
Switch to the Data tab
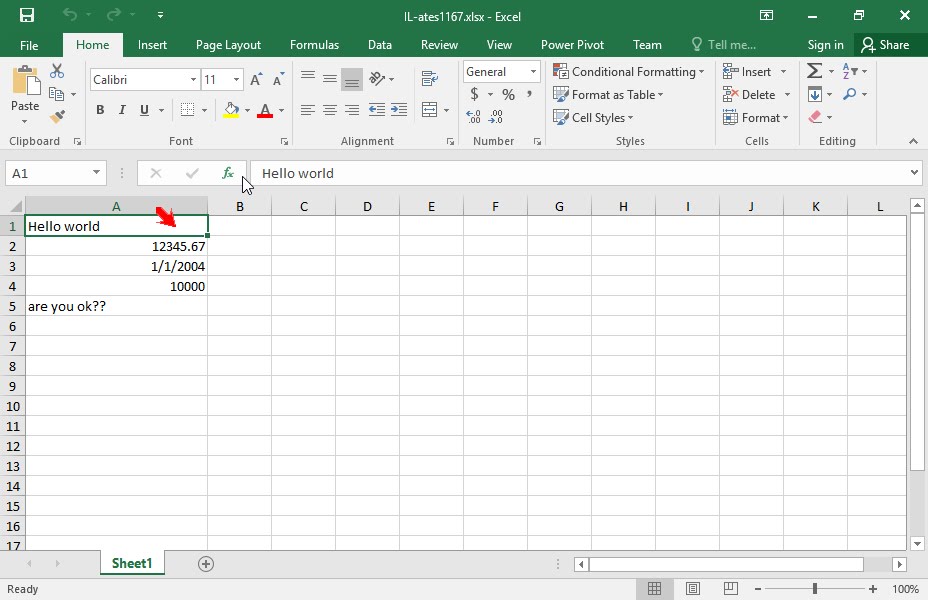pyautogui.click(x=379, y=45)
